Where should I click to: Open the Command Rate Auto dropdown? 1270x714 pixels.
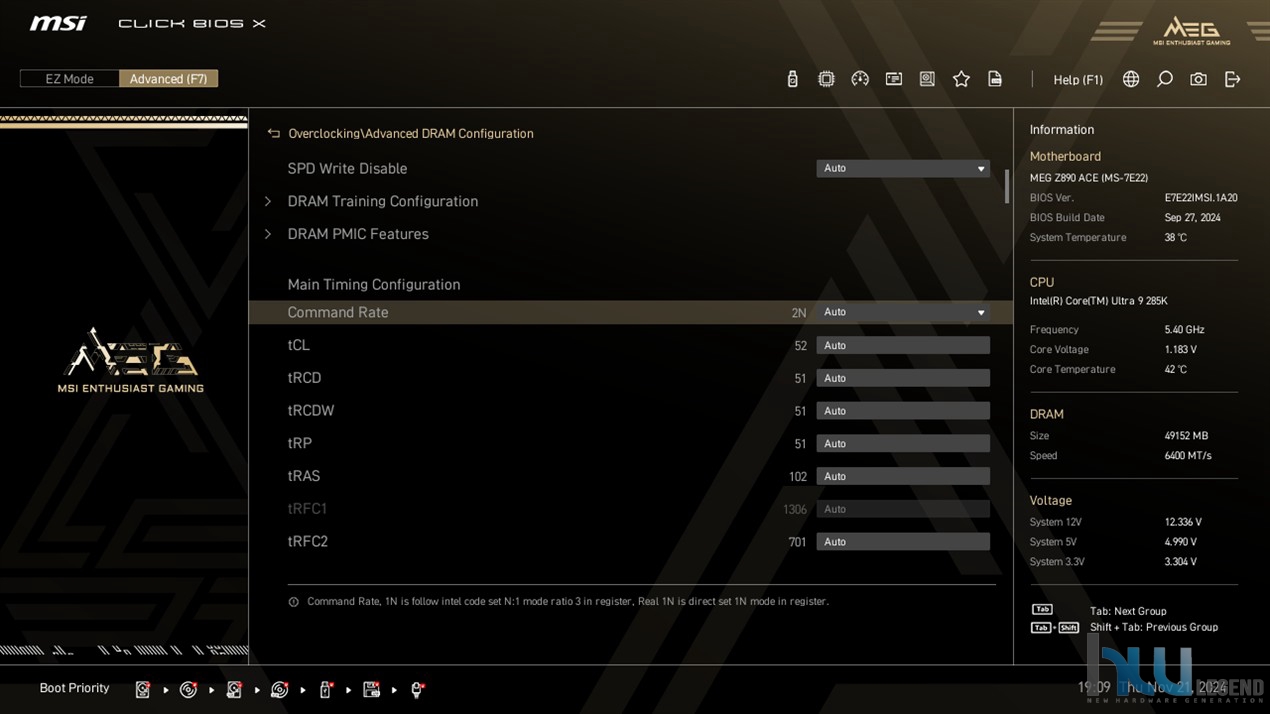903,313
